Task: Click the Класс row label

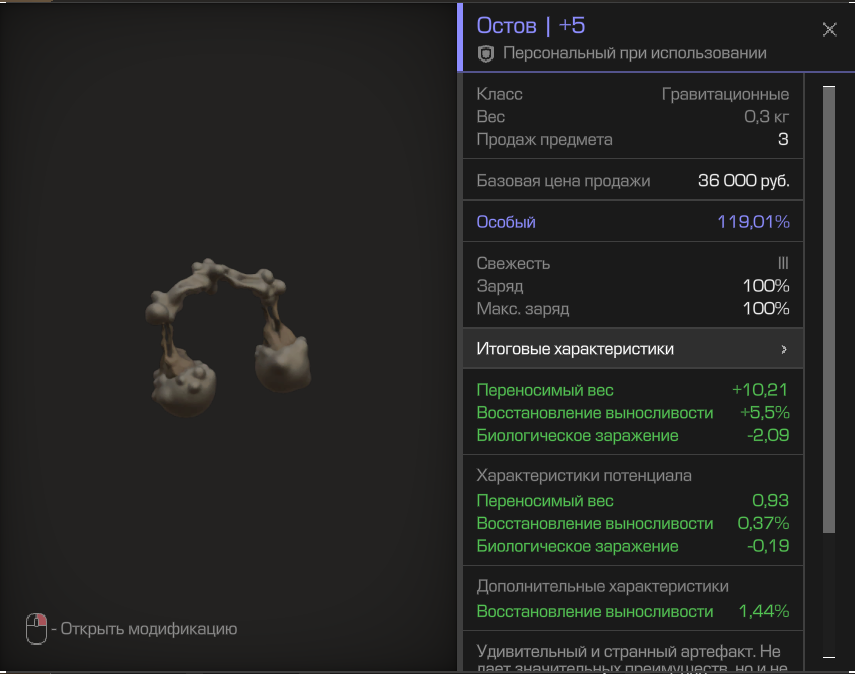Action: click(499, 94)
